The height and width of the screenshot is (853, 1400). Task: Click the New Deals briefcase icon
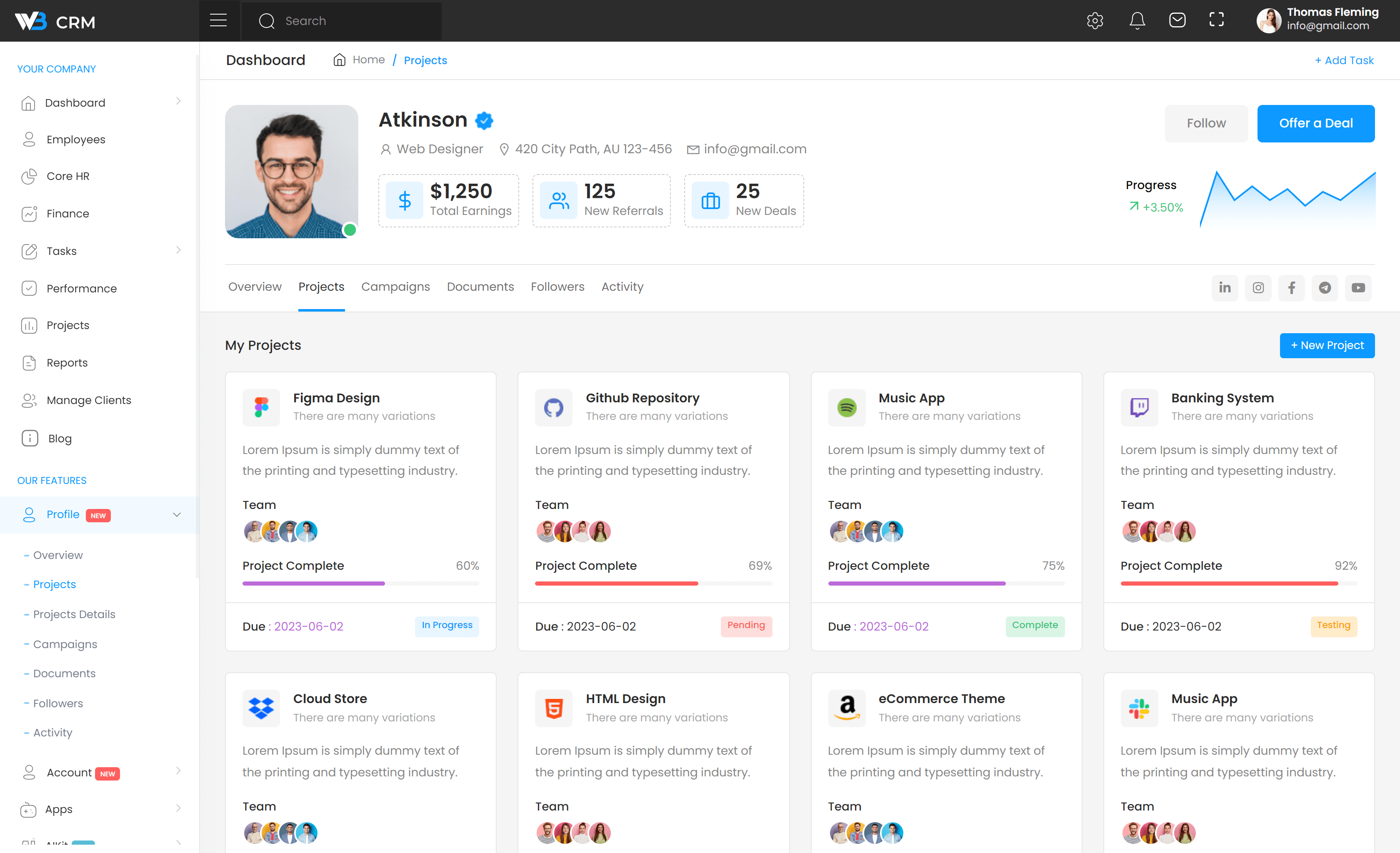click(x=710, y=200)
